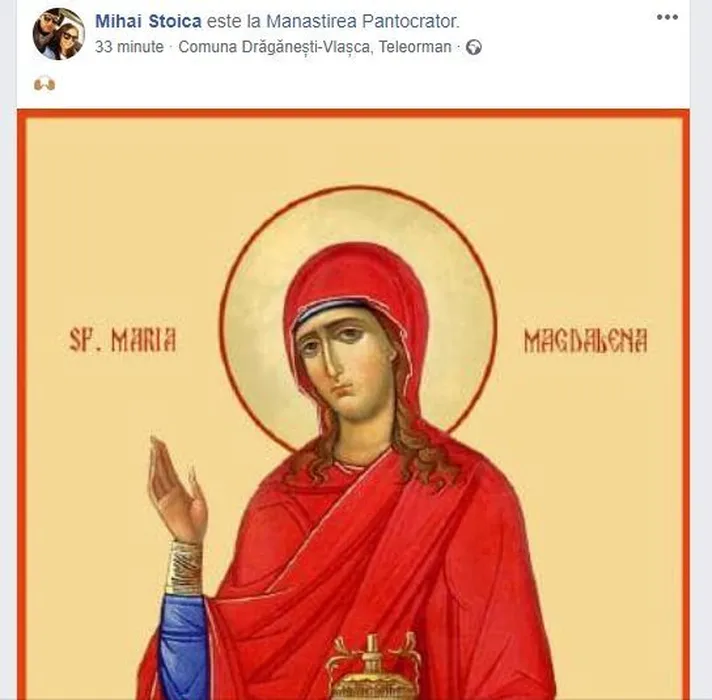Open Comuna Drăgănești-Vlașca, Teleorman place link

pos(315,47)
